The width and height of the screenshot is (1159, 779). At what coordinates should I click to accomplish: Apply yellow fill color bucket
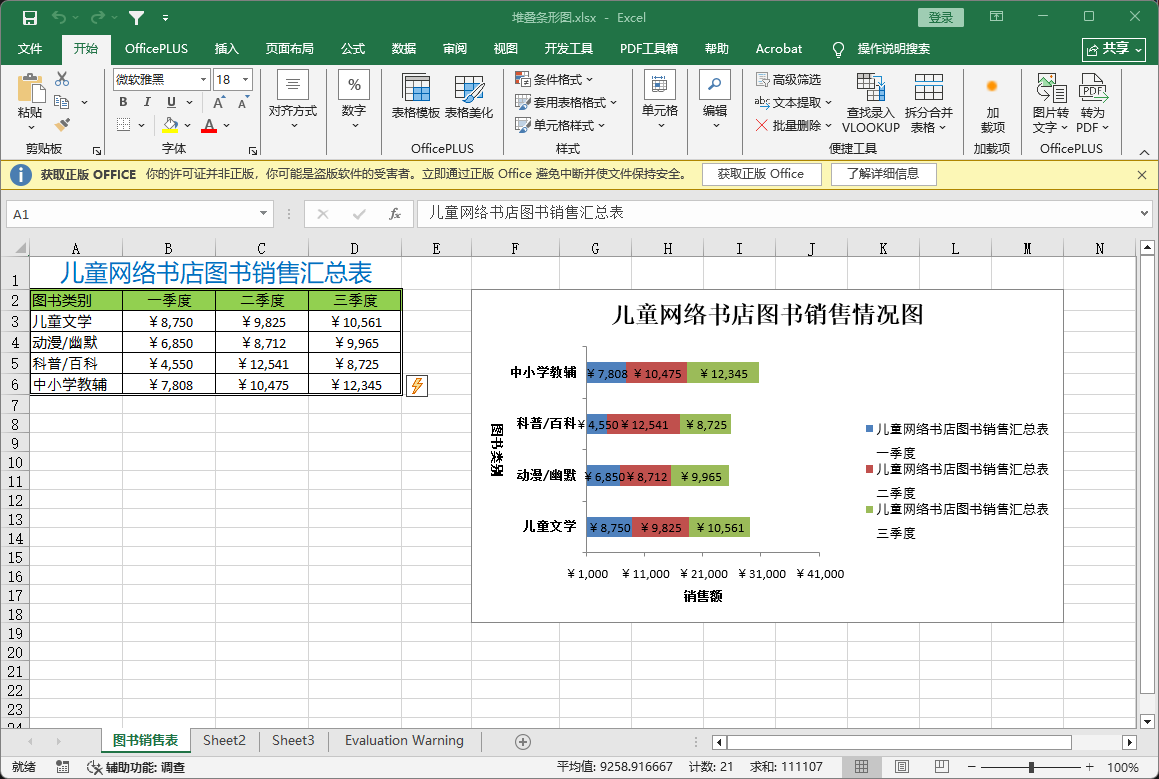[x=170, y=125]
